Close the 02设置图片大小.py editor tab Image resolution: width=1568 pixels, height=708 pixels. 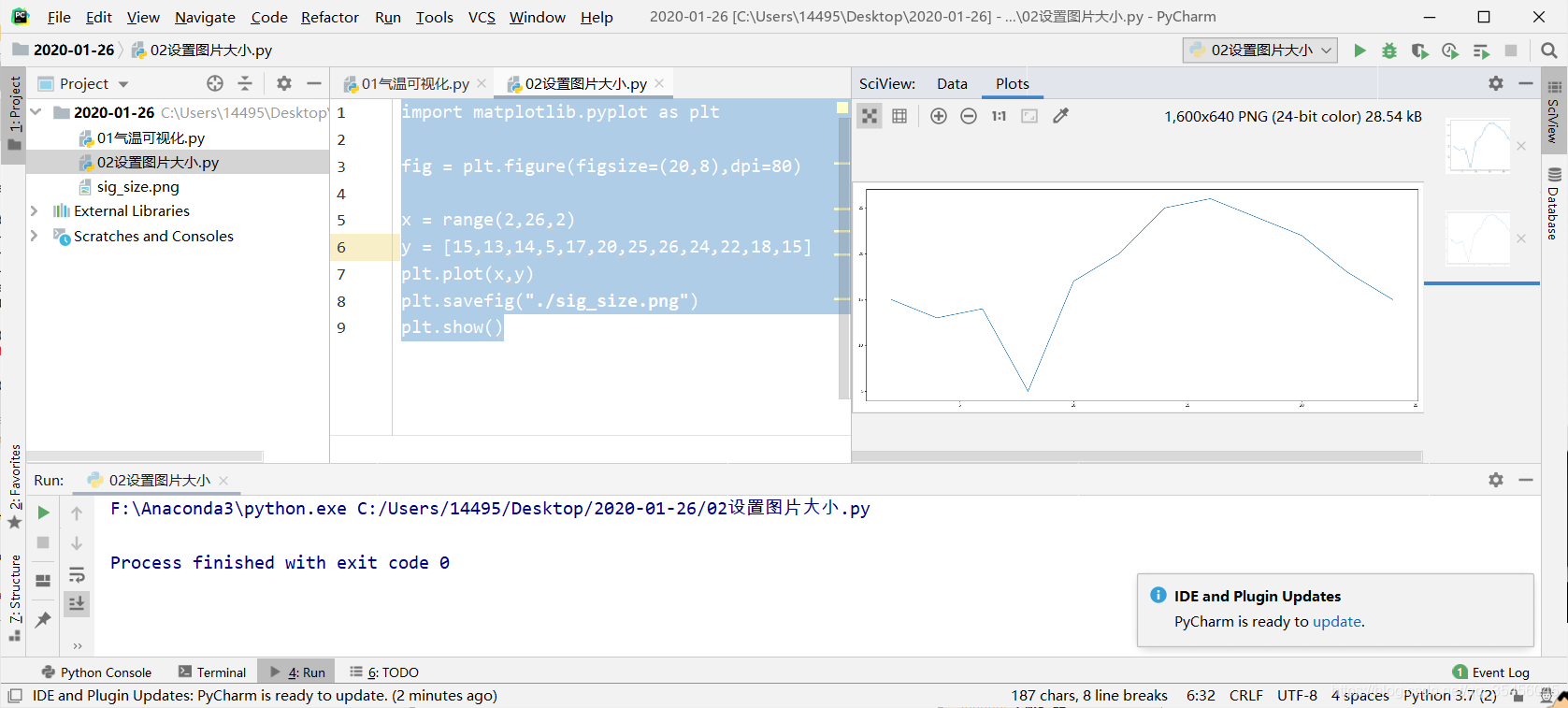coord(659,83)
